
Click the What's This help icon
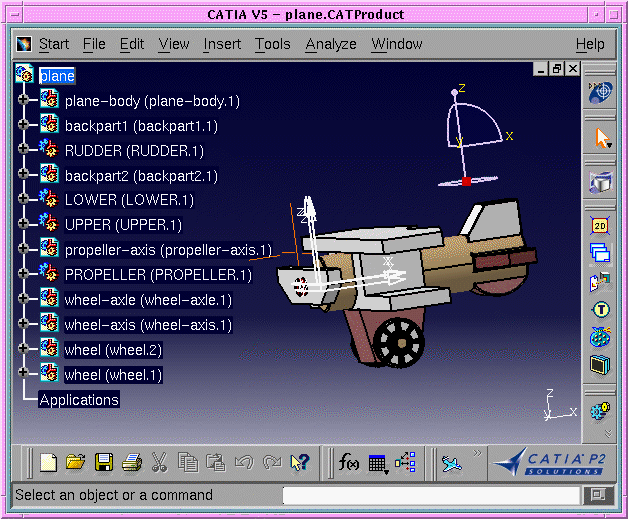[299, 462]
